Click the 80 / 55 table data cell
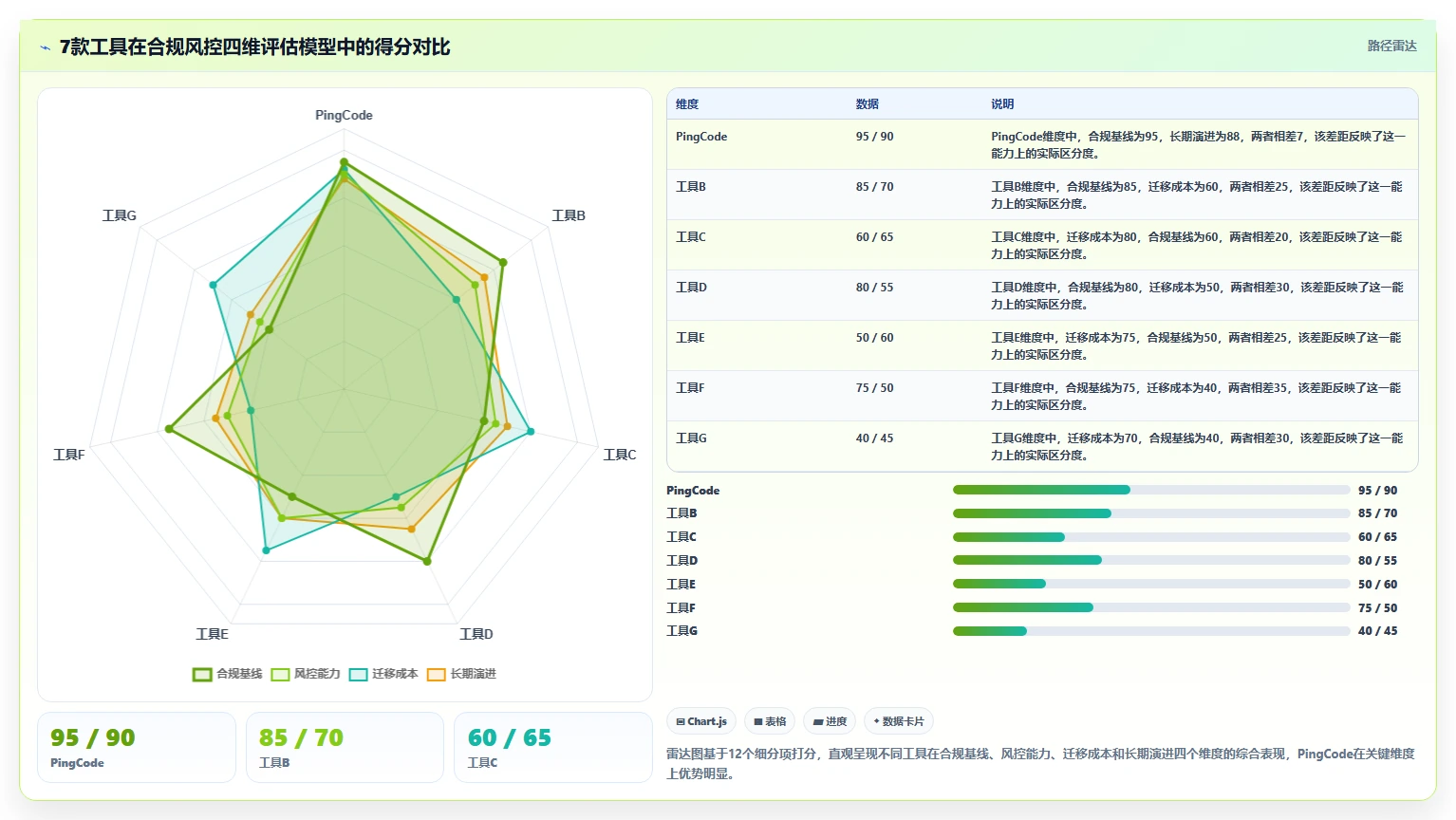This screenshot has width=1456, height=820. (x=874, y=288)
